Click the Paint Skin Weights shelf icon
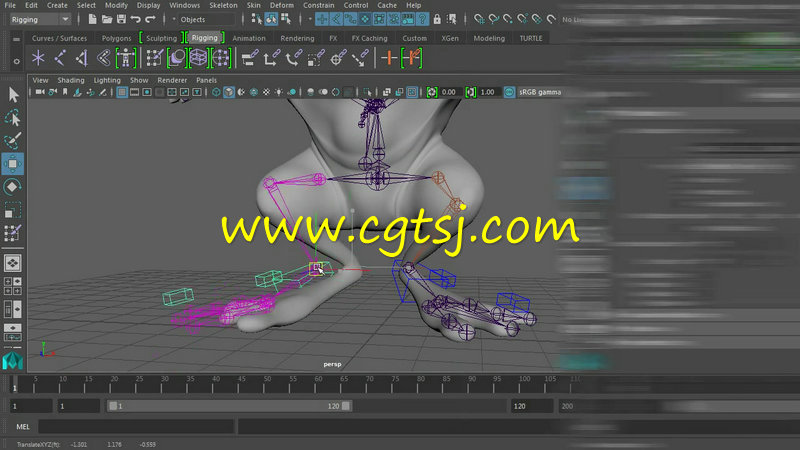The image size is (800, 450). tap(155, 58)
